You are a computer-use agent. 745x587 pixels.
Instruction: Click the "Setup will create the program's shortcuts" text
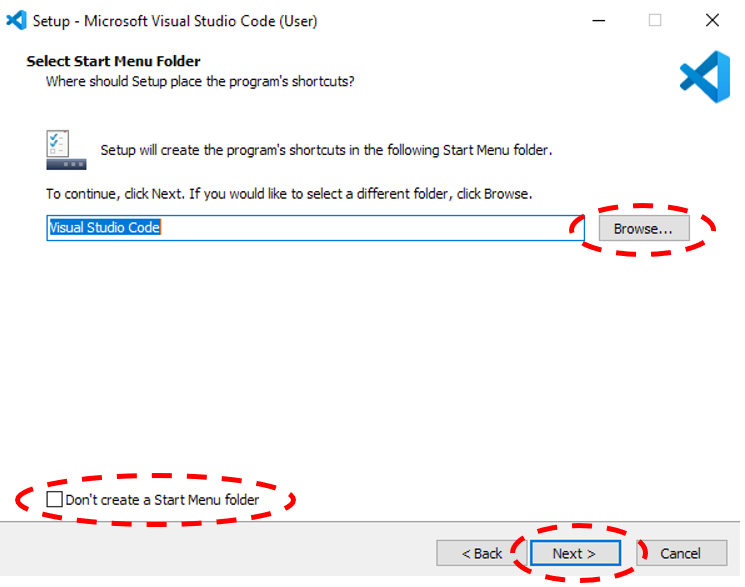[326, 150]
